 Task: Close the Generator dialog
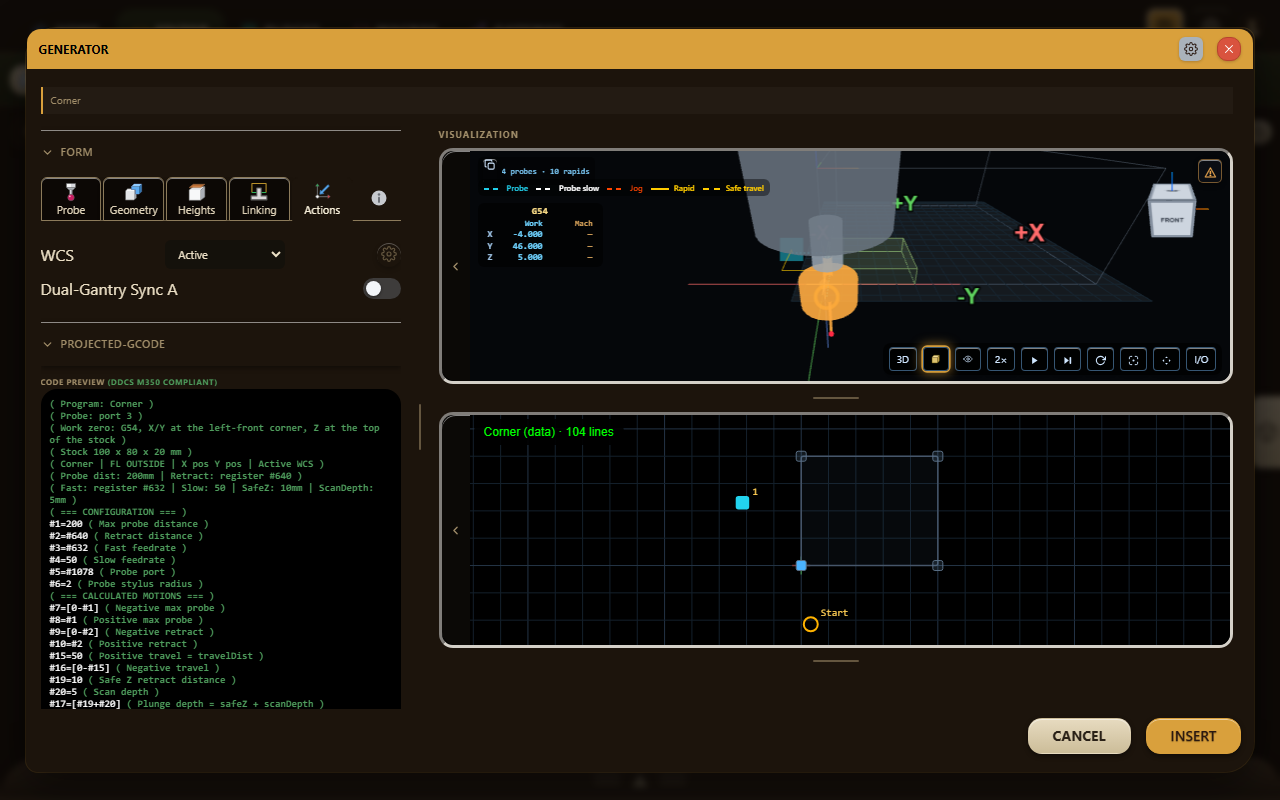click(1229, 49)
